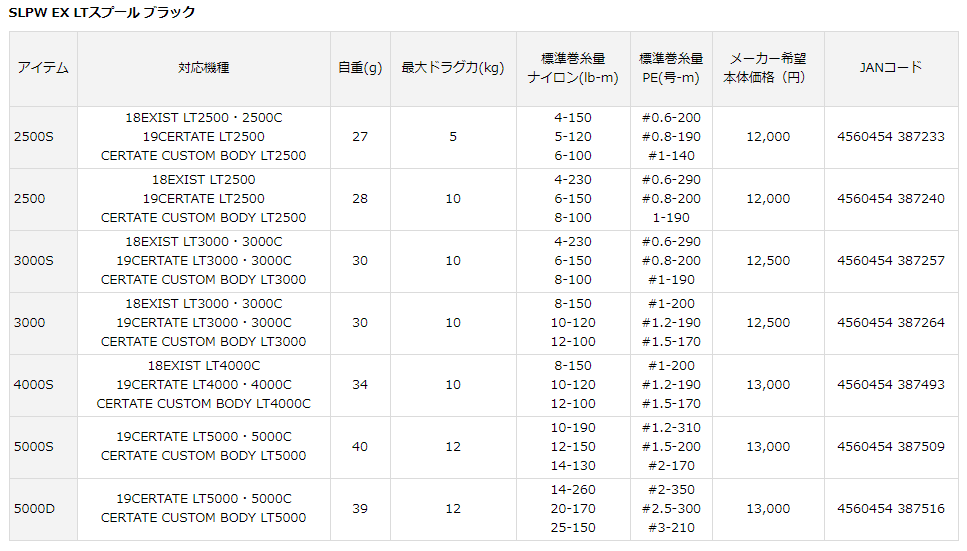Screen dimensions: 967x551
Task: Click JAN code 4560454 387257
Action: pos(891,261)
